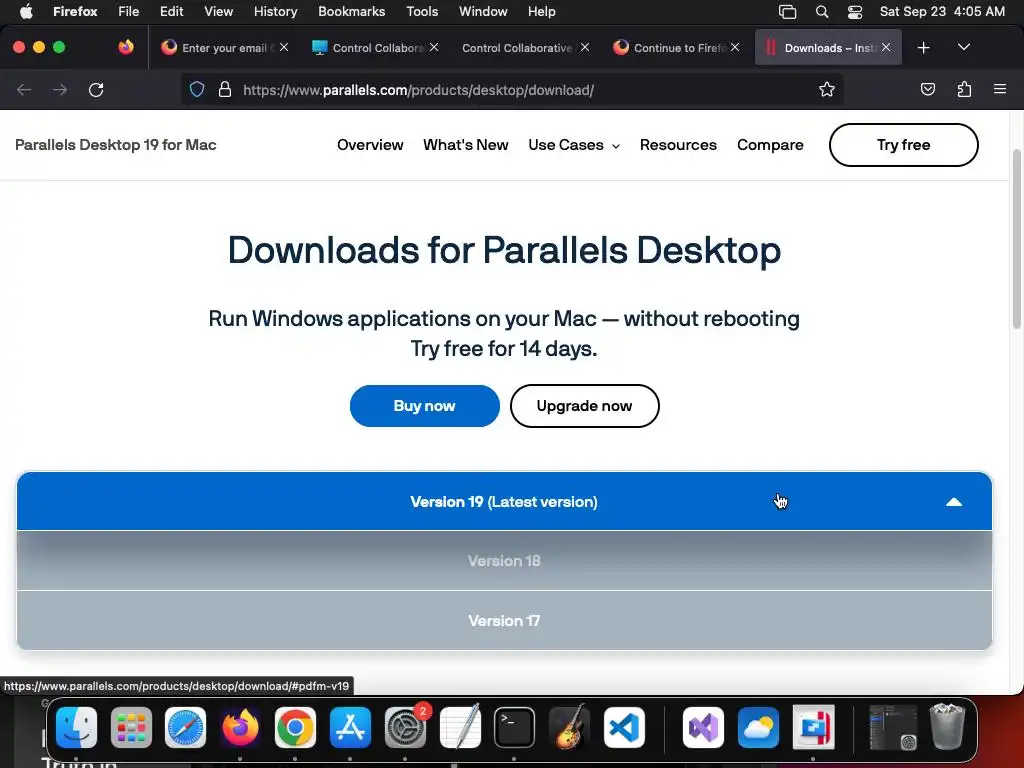
Task: Open Google Chrome from the dock
Action: point(295,727)
